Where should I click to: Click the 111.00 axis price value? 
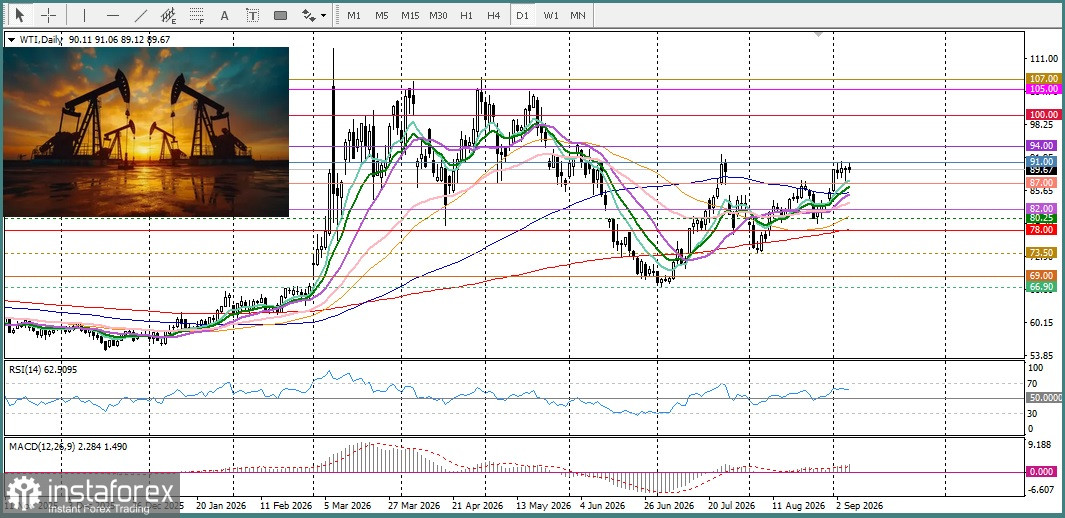tap(1044, 60)
